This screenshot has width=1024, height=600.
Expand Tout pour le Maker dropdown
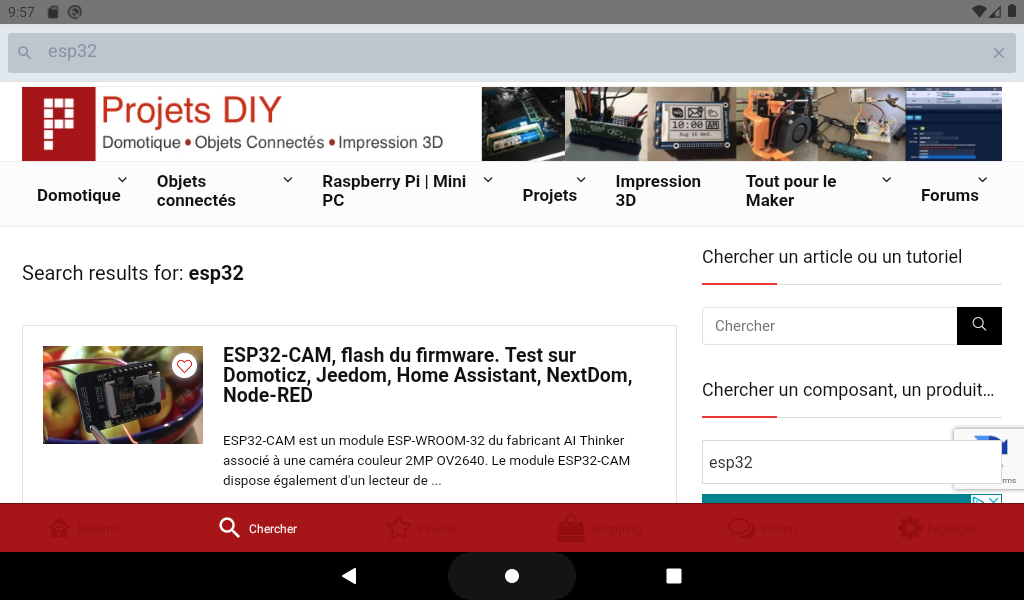click(x=886, y=180)
